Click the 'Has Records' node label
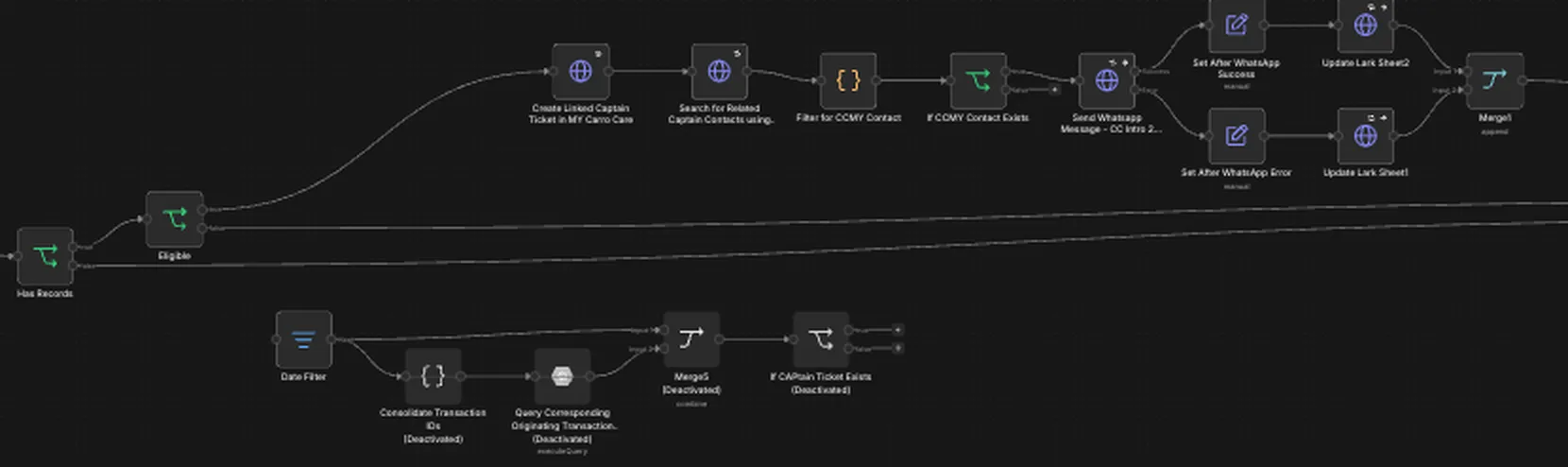 tap(44, 294)
